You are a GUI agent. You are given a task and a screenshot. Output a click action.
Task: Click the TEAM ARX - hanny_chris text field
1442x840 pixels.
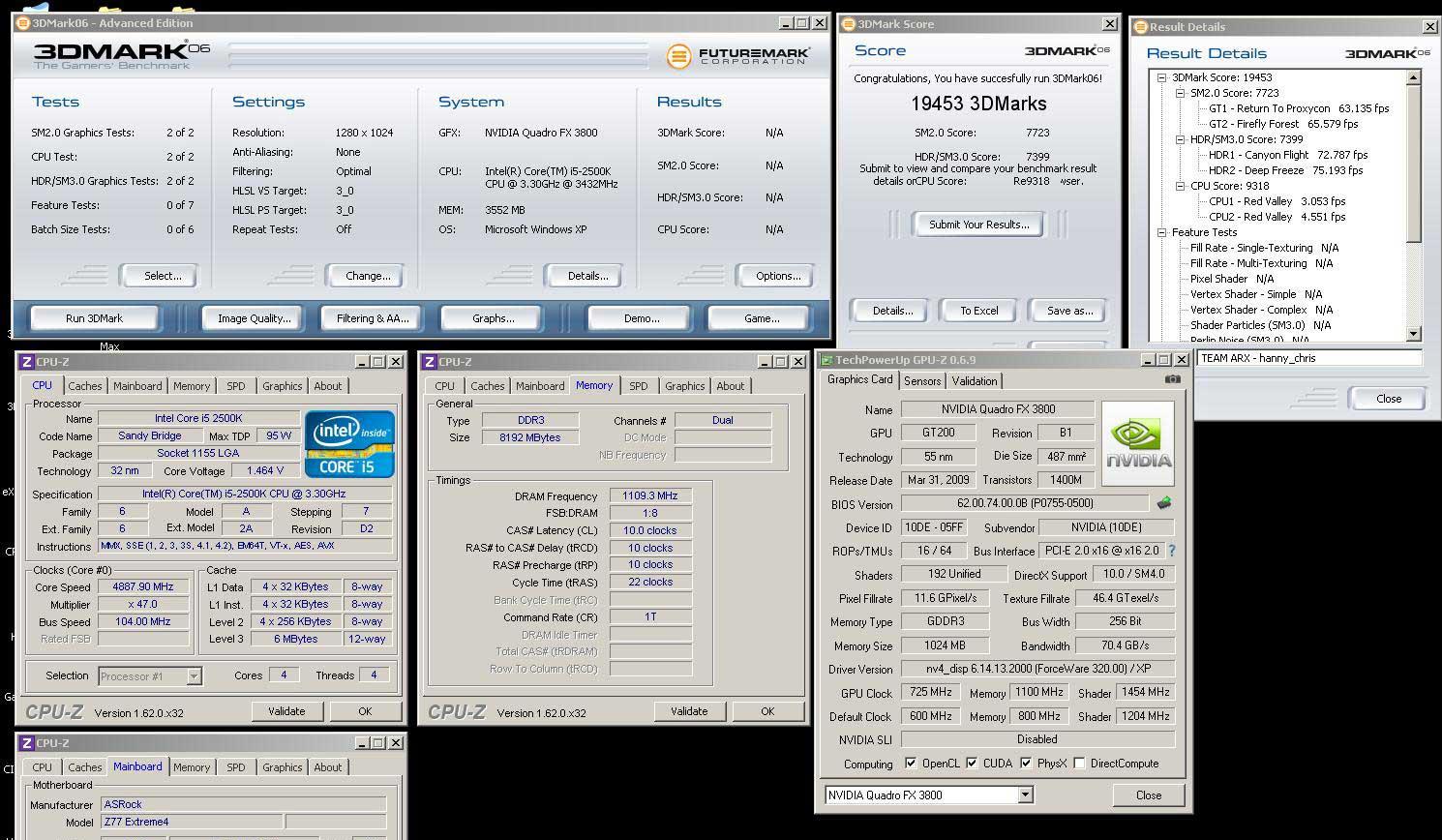(x=1309, y=358)
